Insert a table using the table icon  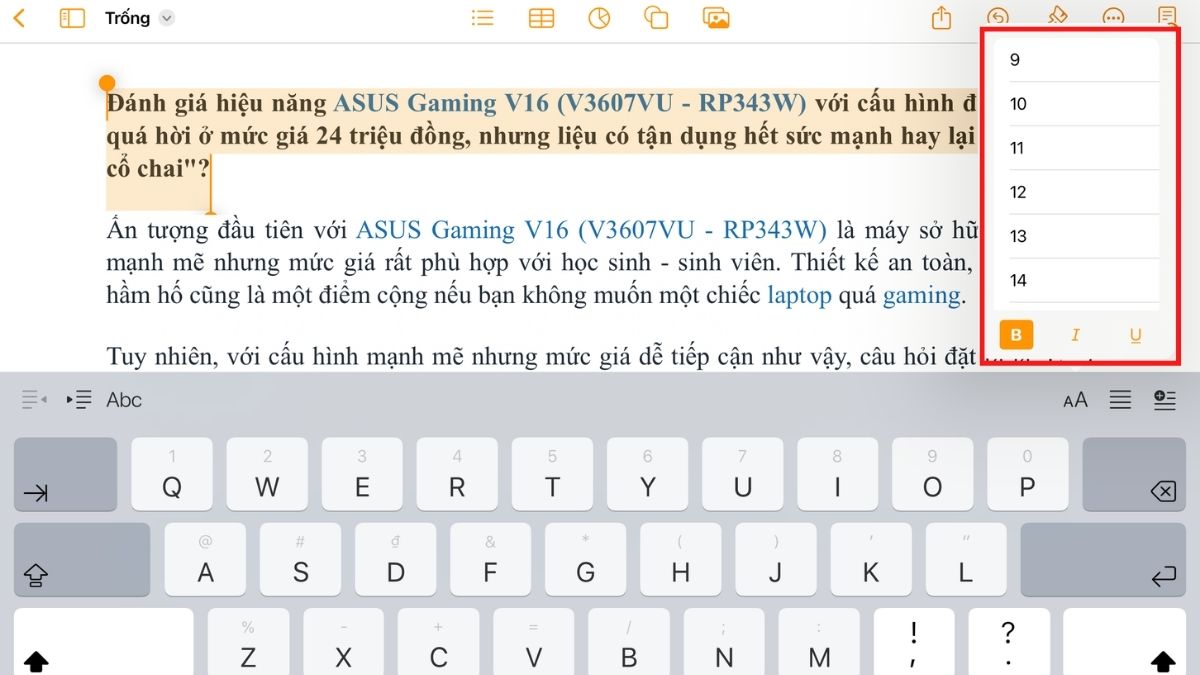pyautogui.click(x=541, y=18)
